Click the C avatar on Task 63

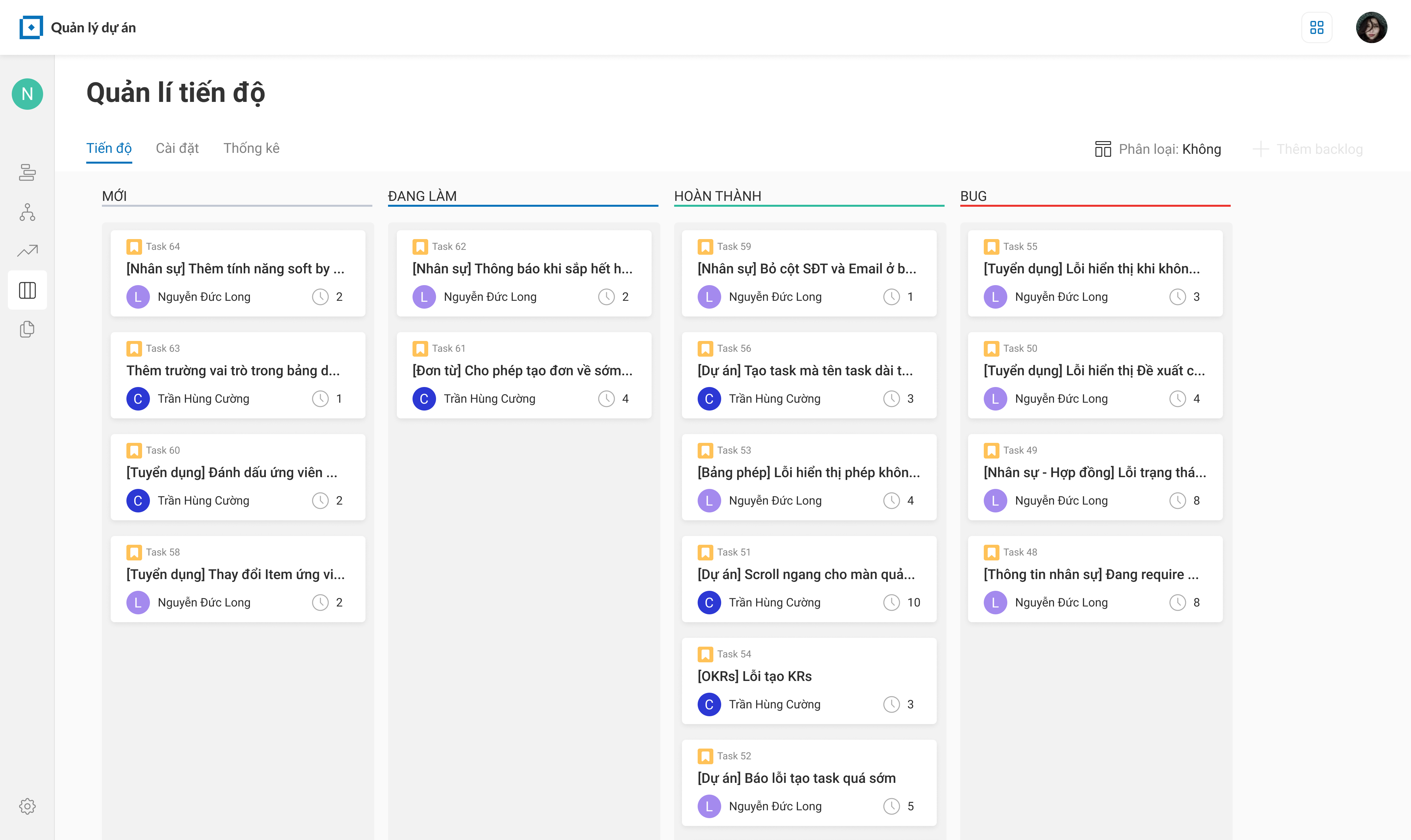point(138,398)
